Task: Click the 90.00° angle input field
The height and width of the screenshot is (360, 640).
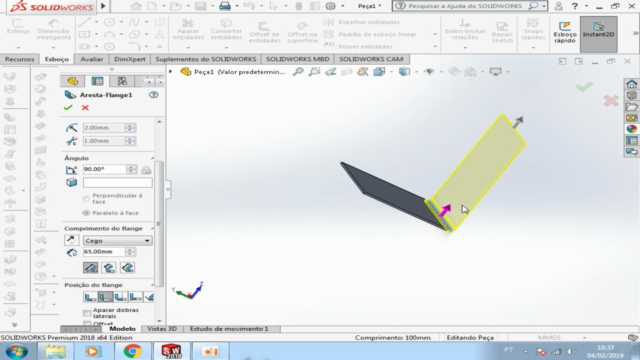Action: (104, 169)
